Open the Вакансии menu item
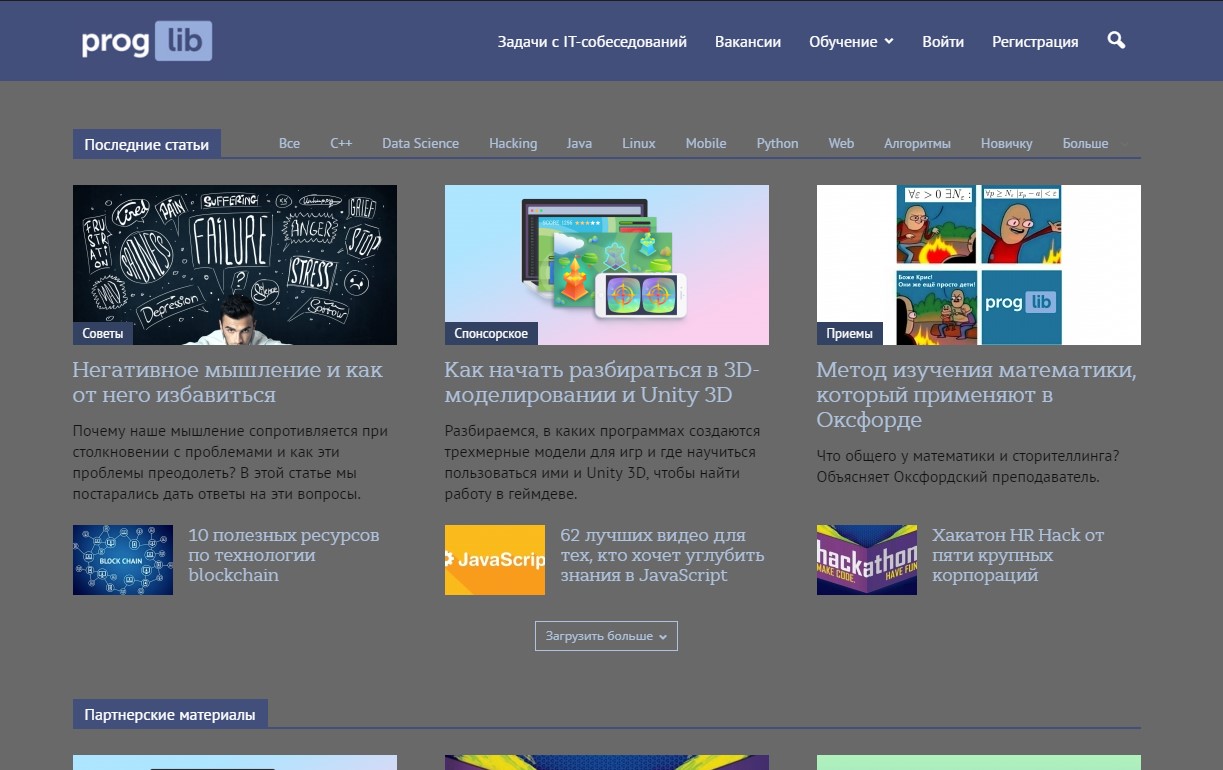Viewport: 1223px width, 770px height. coord(748,42)
